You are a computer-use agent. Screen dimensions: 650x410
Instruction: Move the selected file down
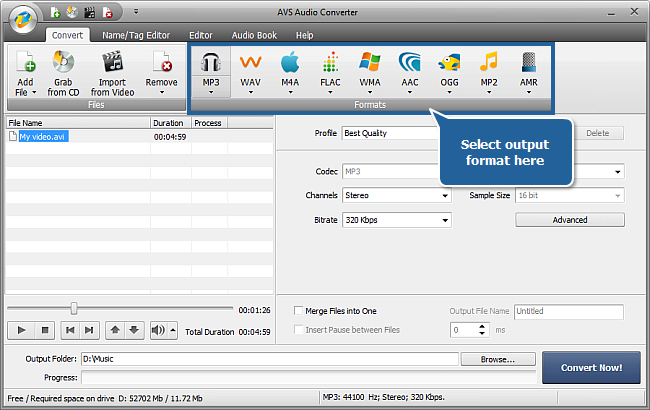tap(134, 330)
